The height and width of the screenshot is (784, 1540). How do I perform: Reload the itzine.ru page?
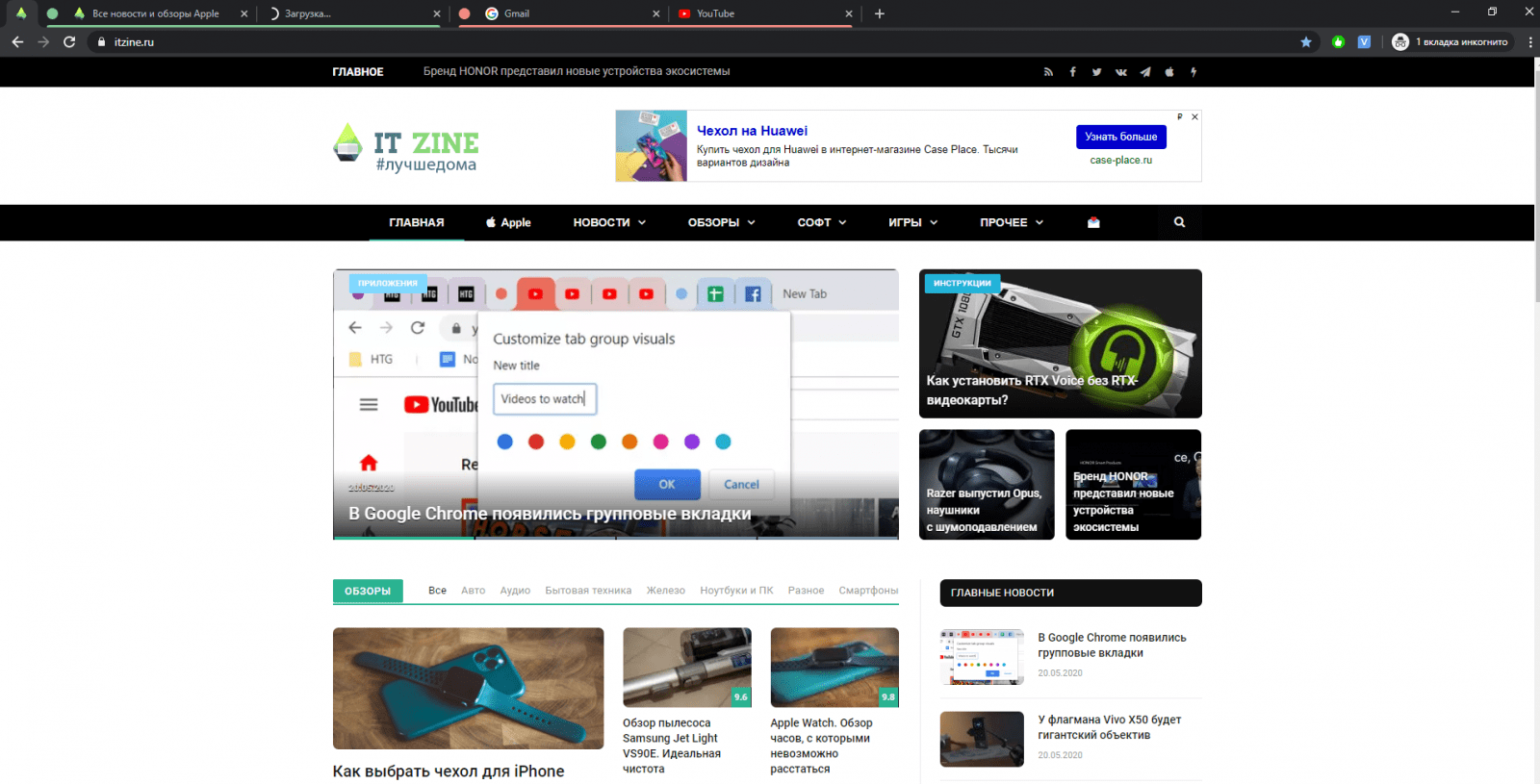coord(69,41)
